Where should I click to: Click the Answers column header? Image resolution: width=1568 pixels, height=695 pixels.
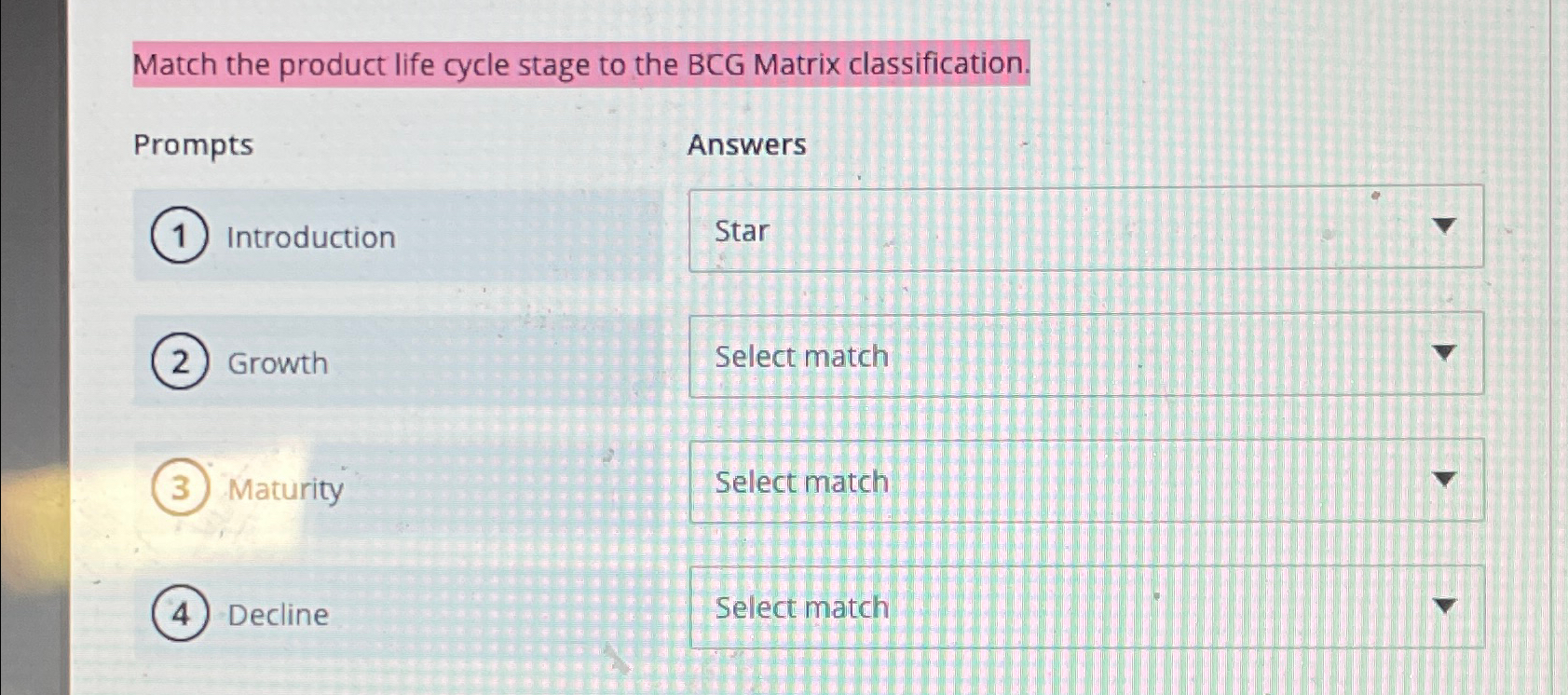tap(746, 144)
